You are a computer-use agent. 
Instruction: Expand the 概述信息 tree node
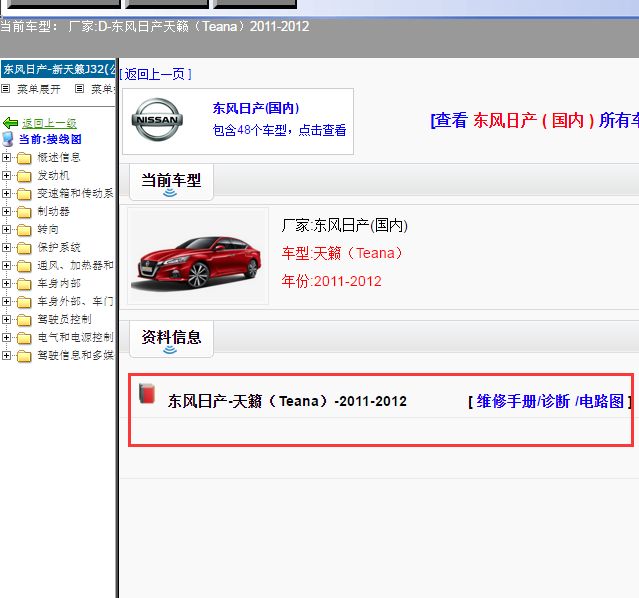(6, 157)
